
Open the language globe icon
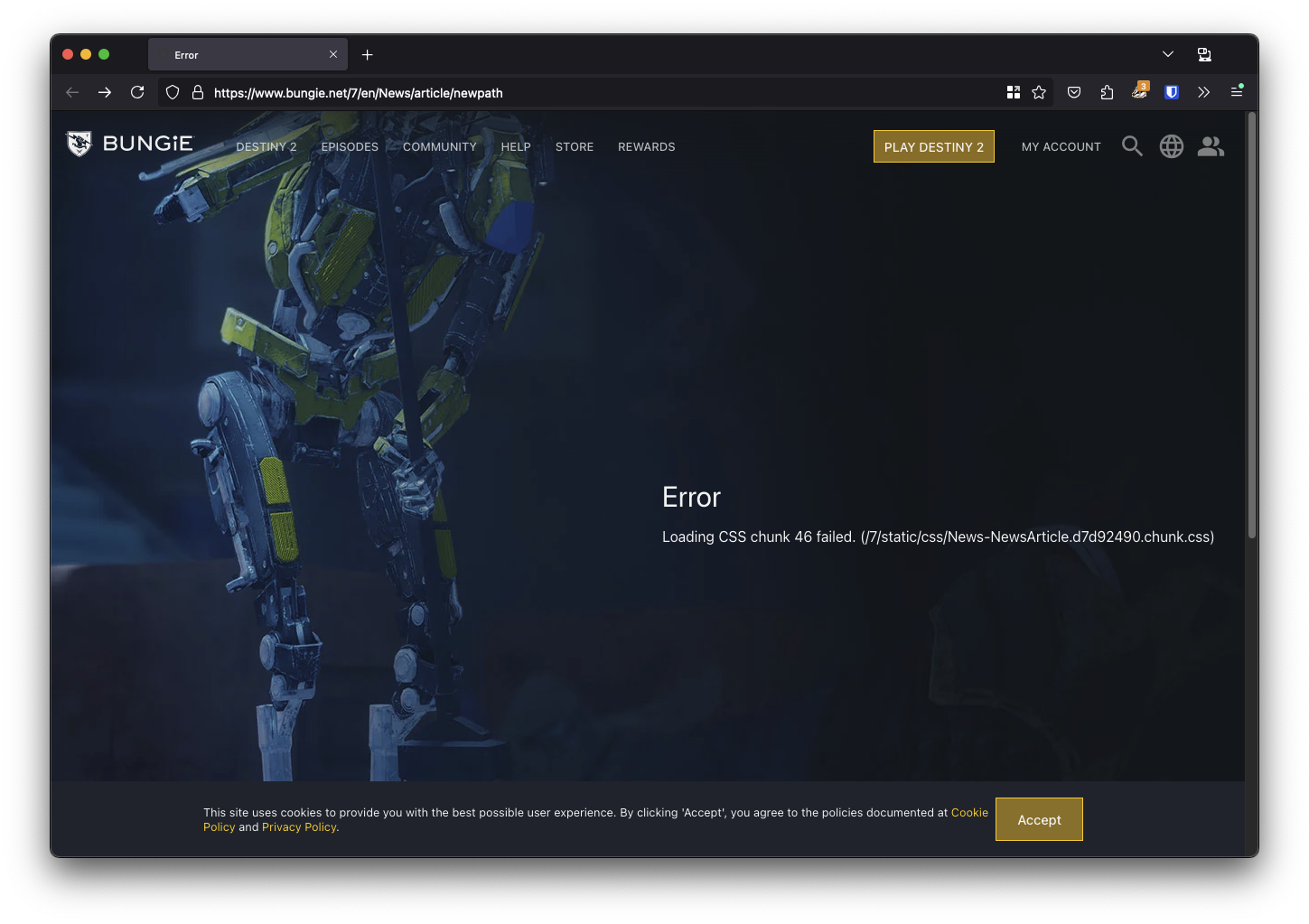click(1172, 146)
